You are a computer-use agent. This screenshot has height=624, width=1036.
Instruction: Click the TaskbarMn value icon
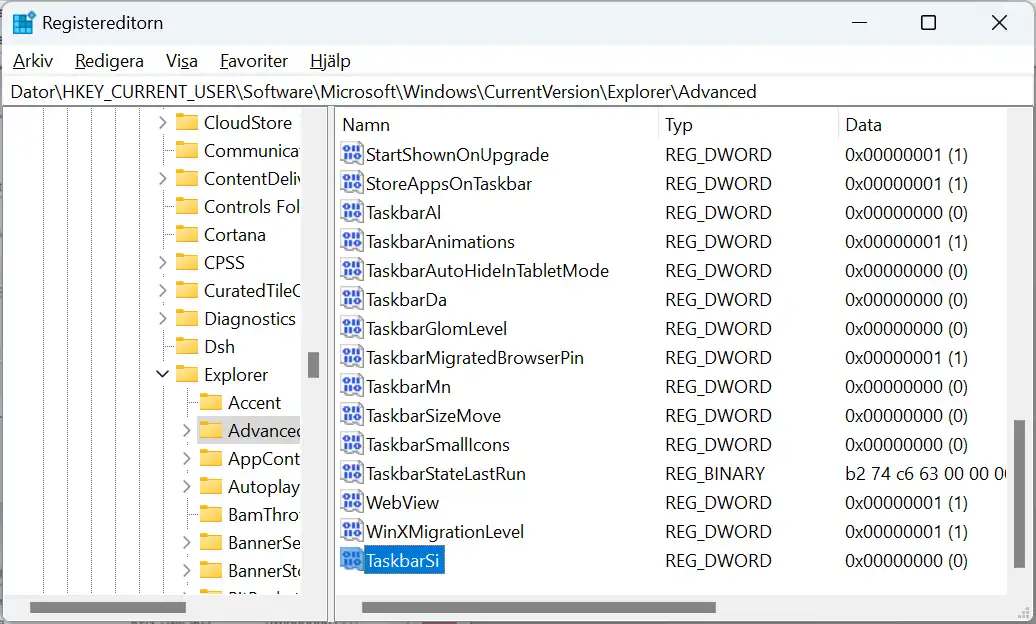click(352, 387)
